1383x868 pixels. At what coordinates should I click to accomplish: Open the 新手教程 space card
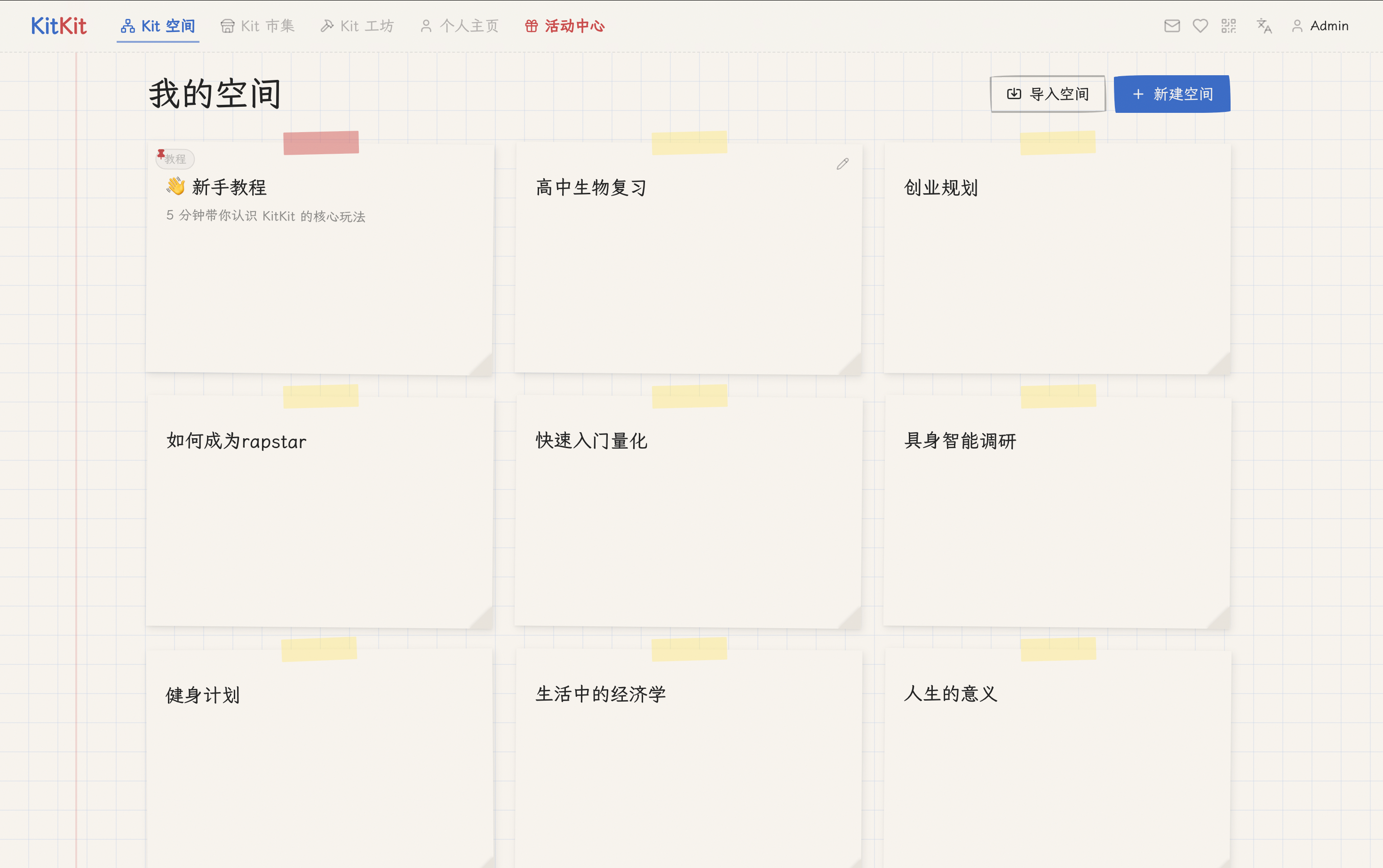point(319,259)
